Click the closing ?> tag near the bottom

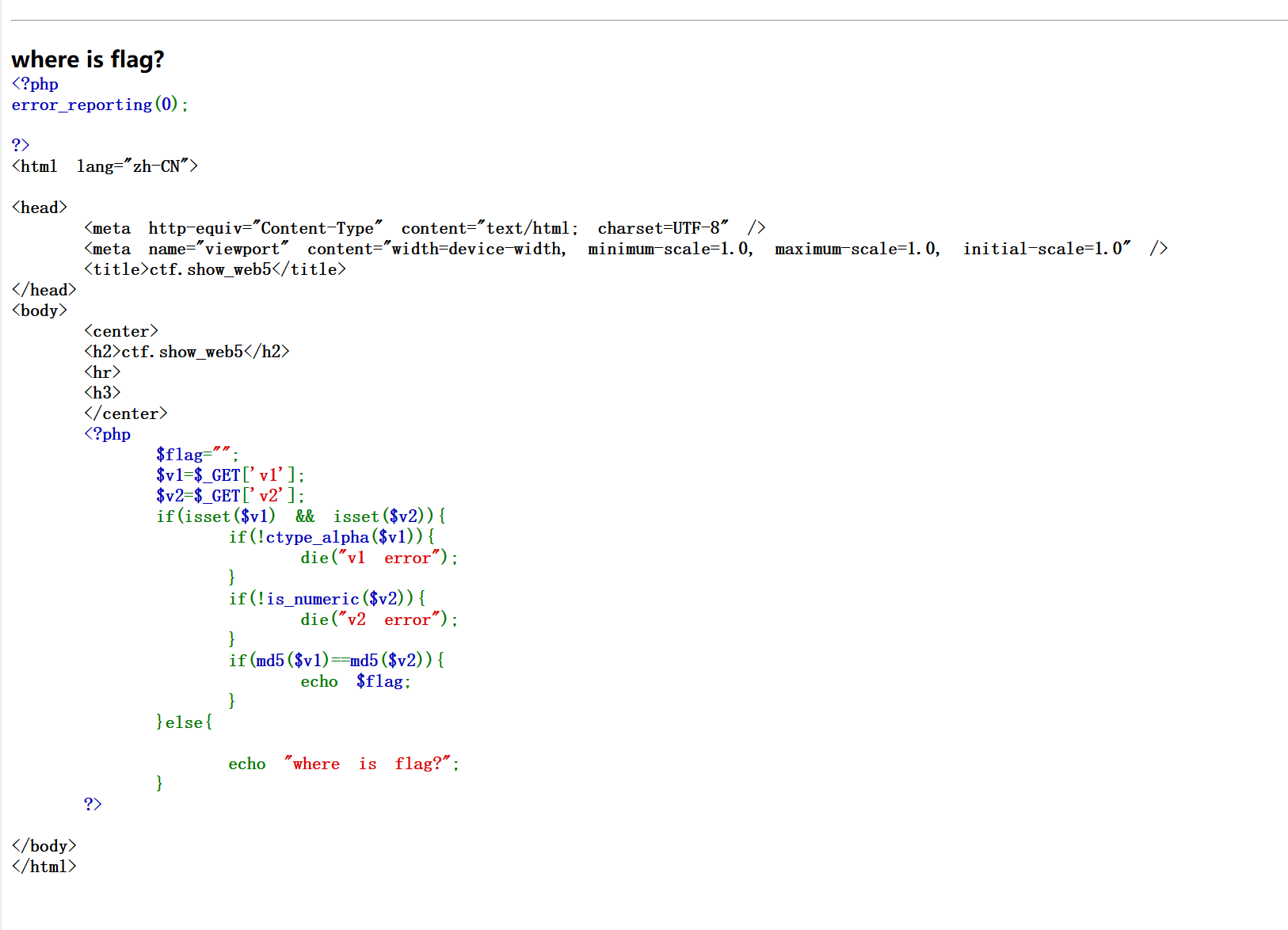[92, 803]
